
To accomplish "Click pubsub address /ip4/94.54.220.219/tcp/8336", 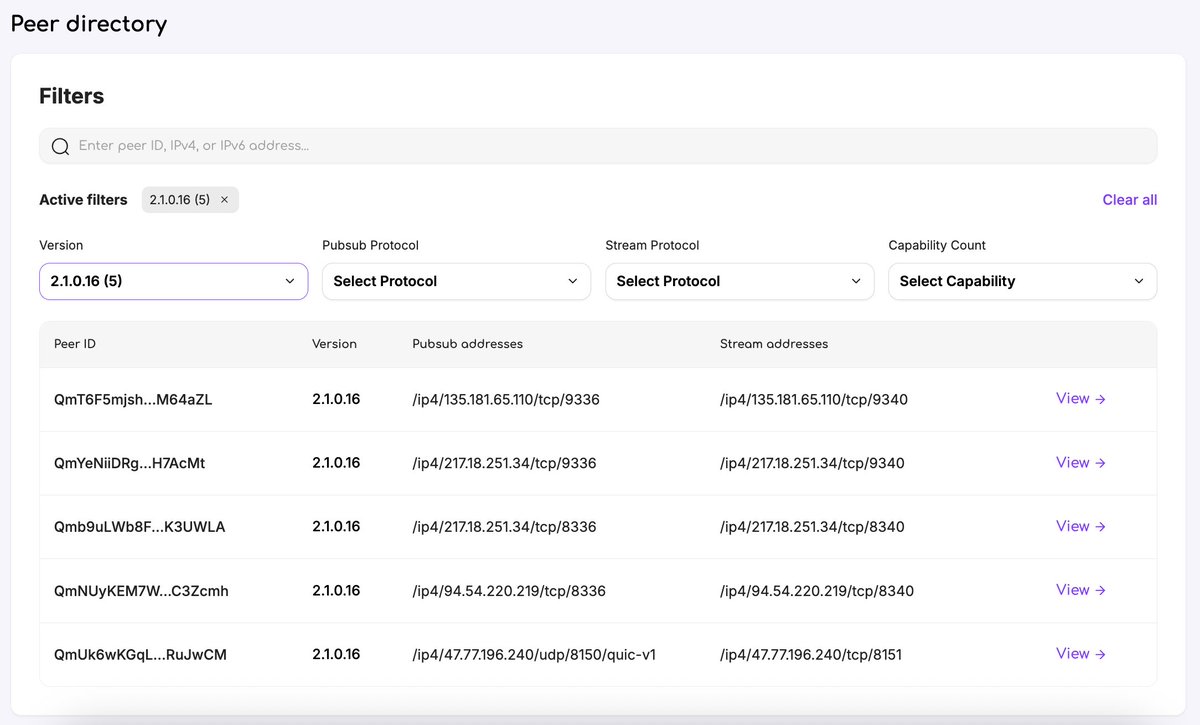I will pyautogui.click(x=509, y=591).
